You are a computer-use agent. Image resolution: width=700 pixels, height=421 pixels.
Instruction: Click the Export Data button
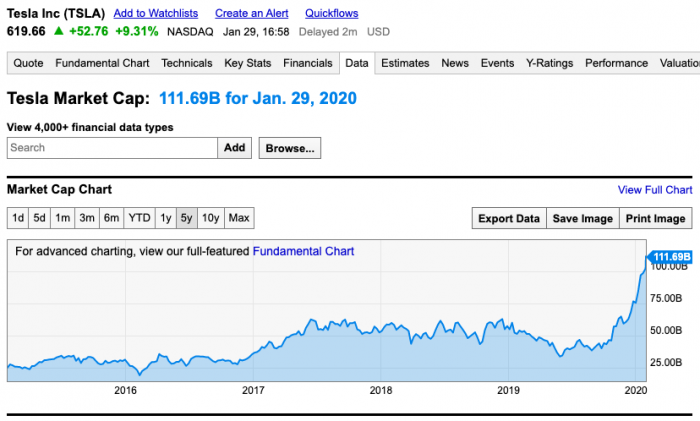pos(508,219)
